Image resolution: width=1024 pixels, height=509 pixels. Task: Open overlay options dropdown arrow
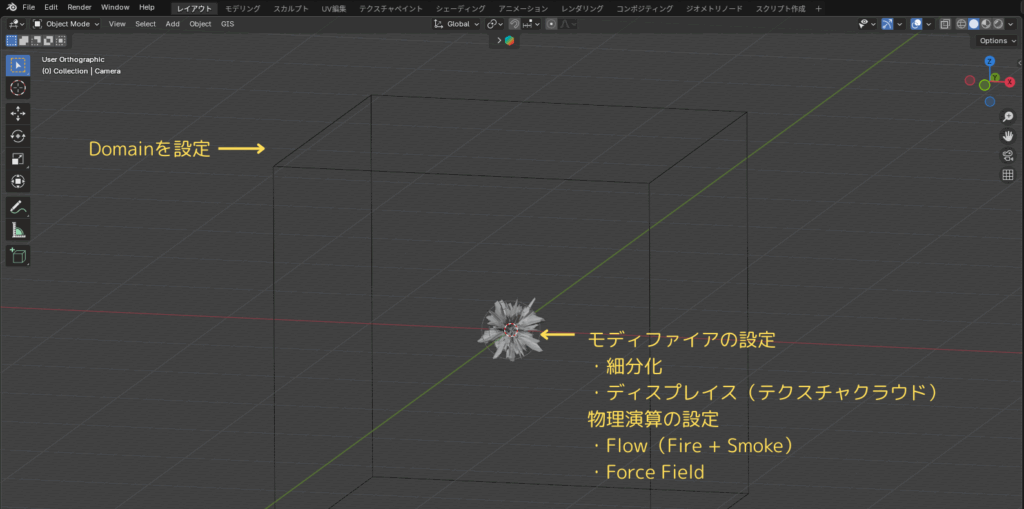[929, 24]
